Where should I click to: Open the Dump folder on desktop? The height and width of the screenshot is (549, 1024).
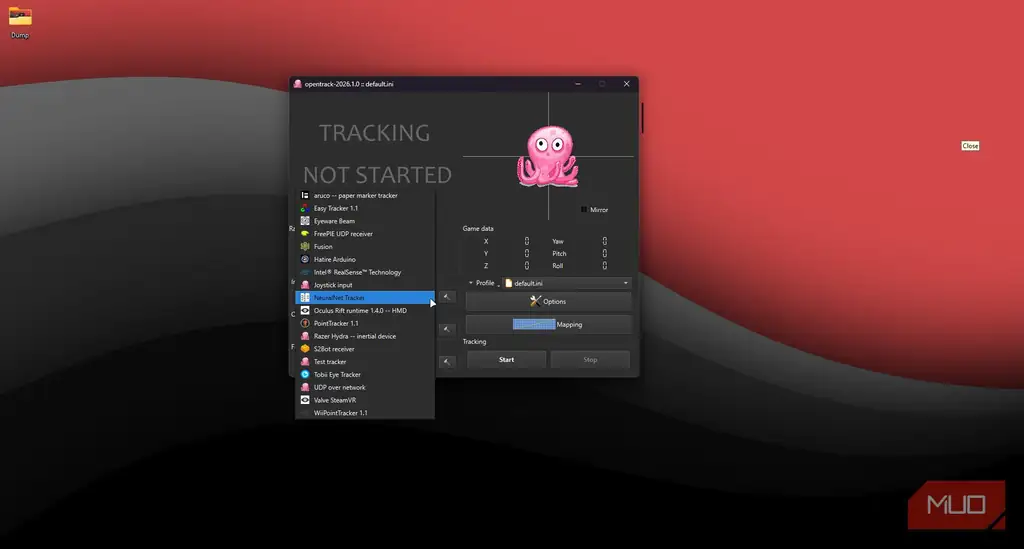(20, 22)
